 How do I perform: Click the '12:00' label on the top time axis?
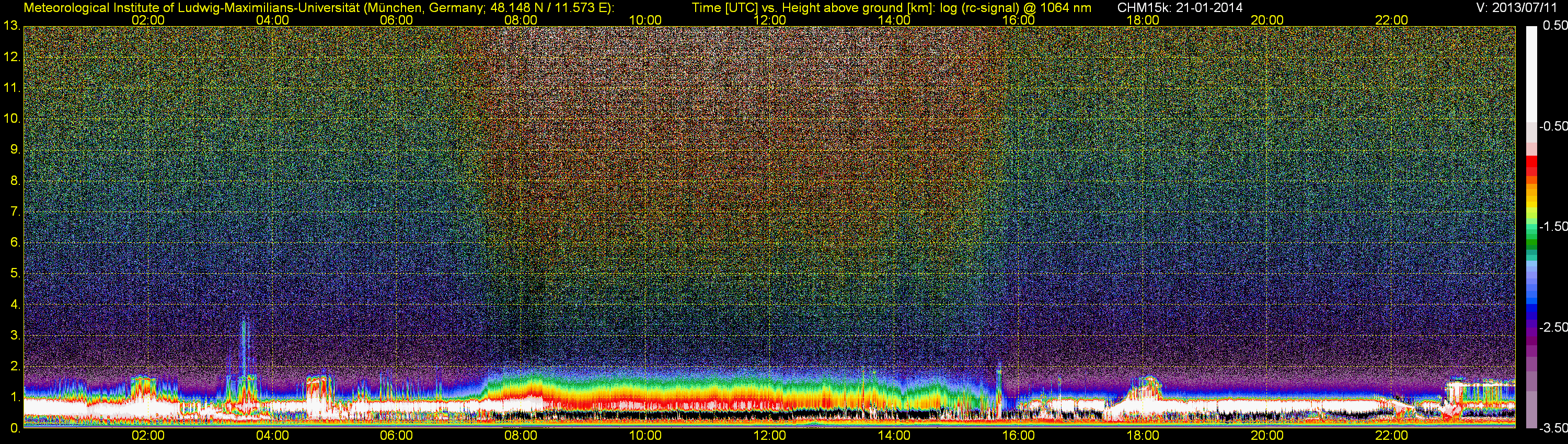coord(769,20)
